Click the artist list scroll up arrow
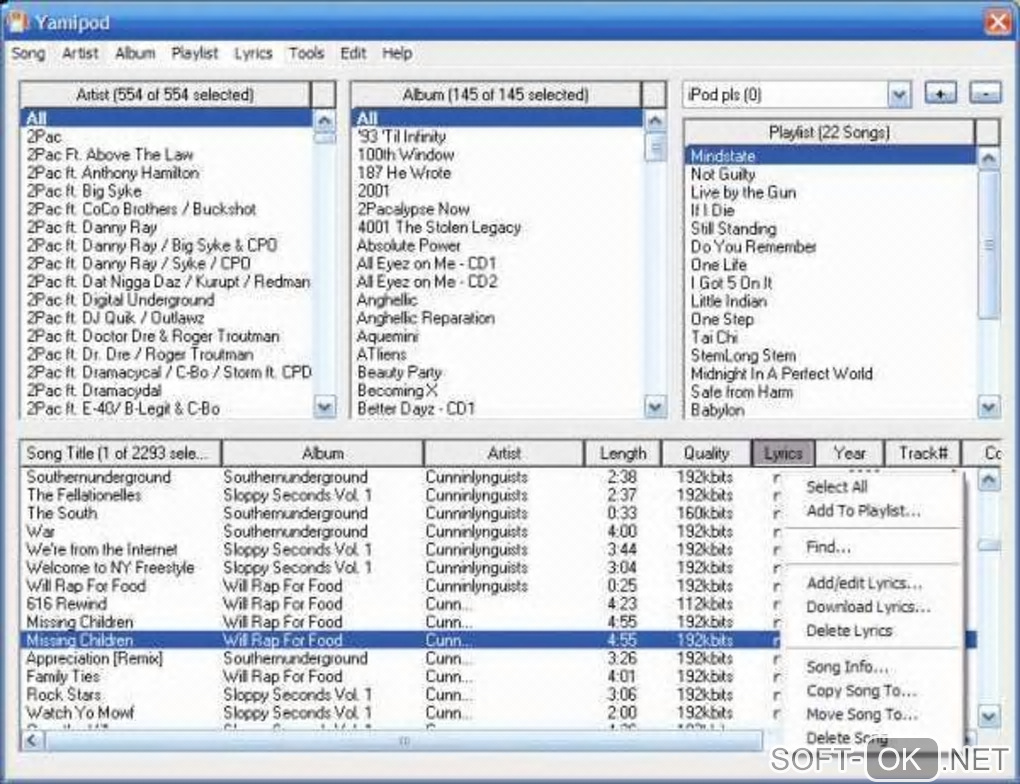Image resolution: width=1020 pixels, height=784 pixels. (324, 120)
